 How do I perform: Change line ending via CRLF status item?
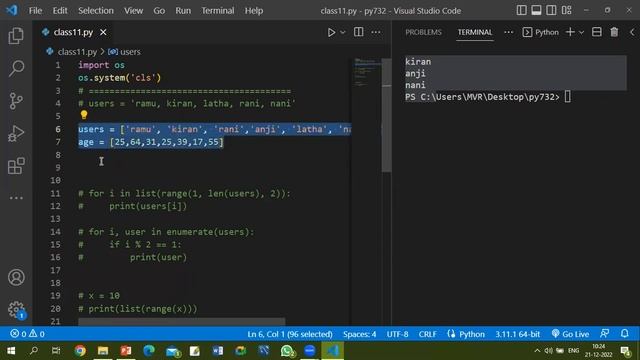pyautogui.click(x=427, y=334)
